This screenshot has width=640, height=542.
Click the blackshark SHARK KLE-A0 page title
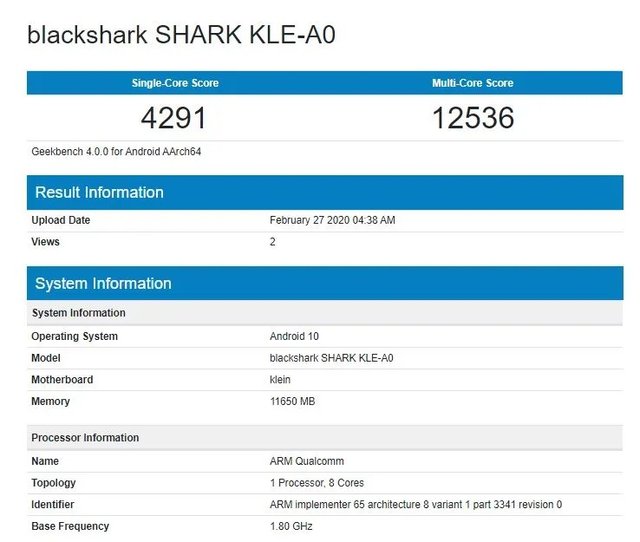click(181, 36)
